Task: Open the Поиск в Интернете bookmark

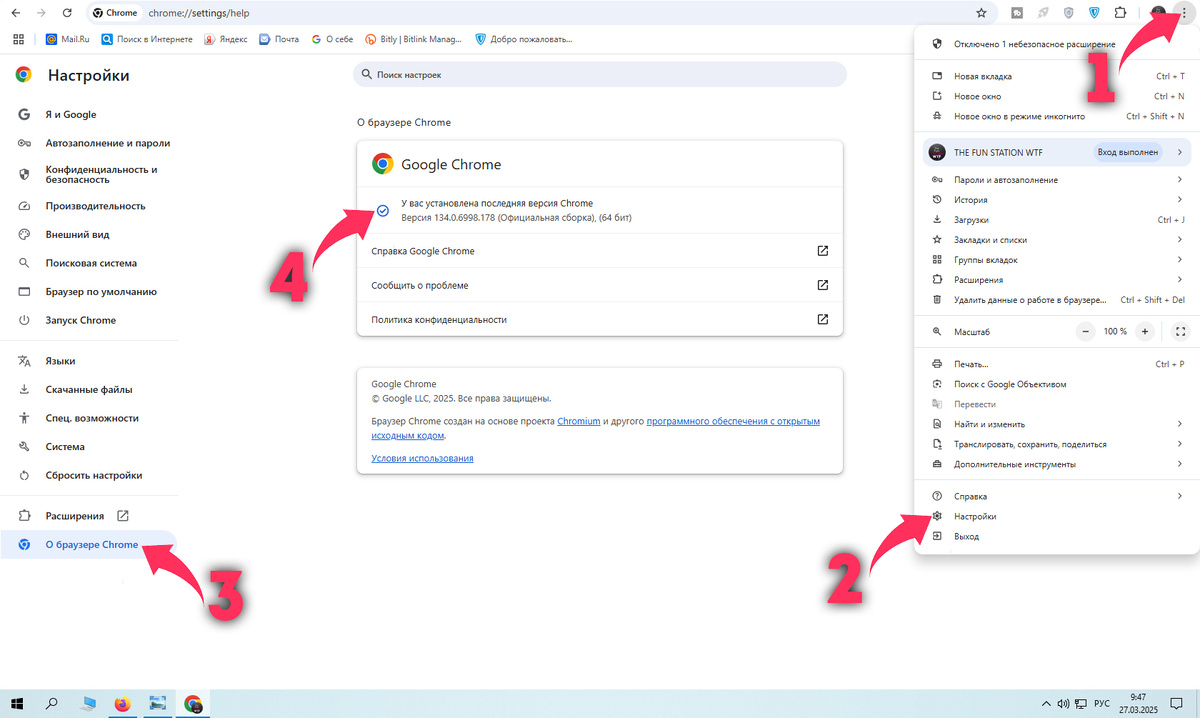Action: [146, 39]
